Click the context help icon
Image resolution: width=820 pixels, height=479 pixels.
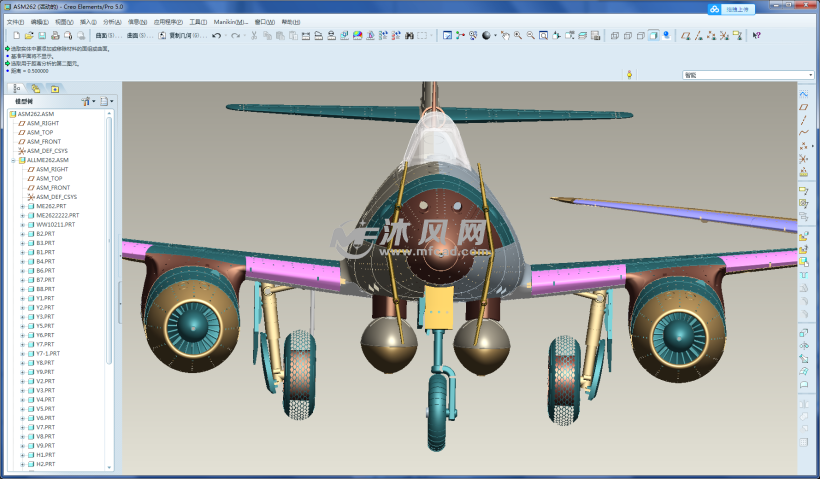point(757,35)
